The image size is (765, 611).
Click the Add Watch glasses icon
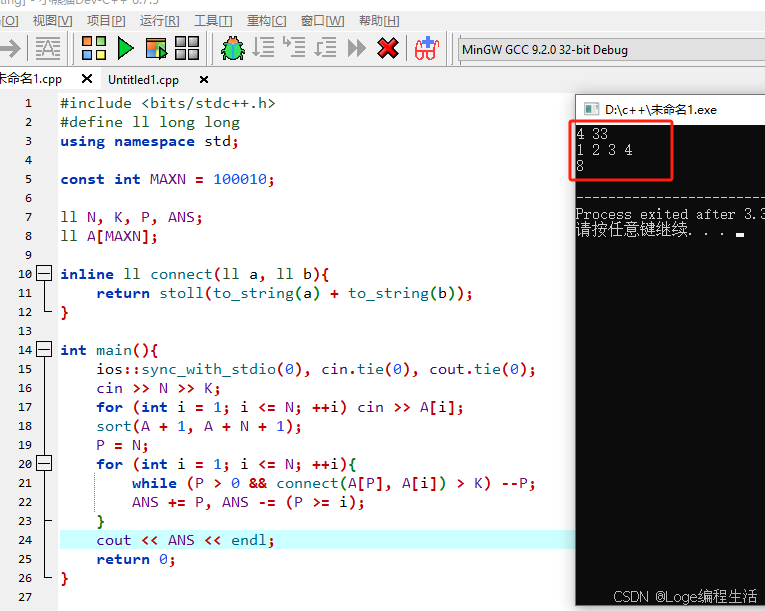click(426, 48)
